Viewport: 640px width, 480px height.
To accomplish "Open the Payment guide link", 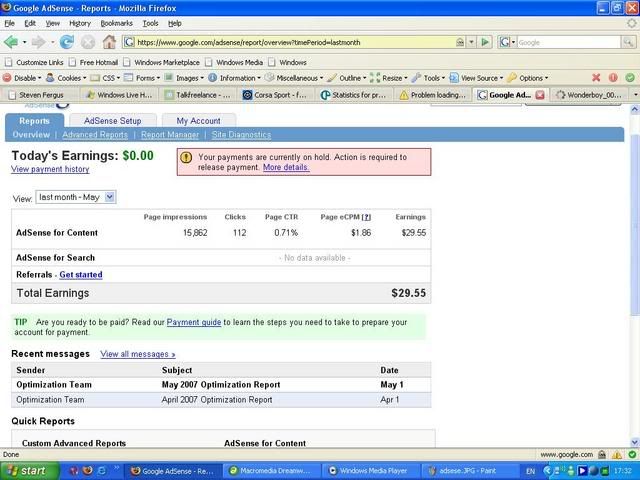I will click(x=193, y=322).
